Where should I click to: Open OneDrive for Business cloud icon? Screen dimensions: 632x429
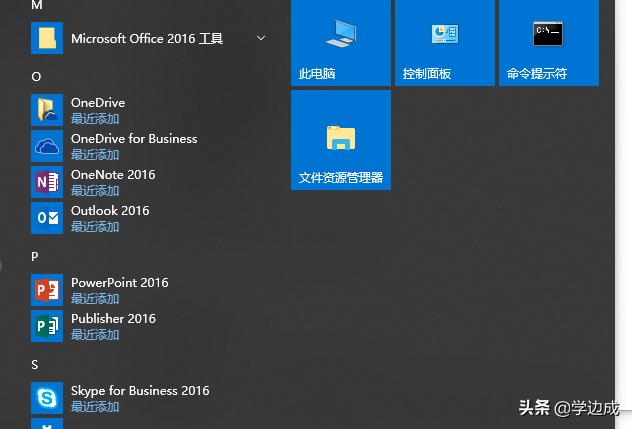(x=47, y=146)
